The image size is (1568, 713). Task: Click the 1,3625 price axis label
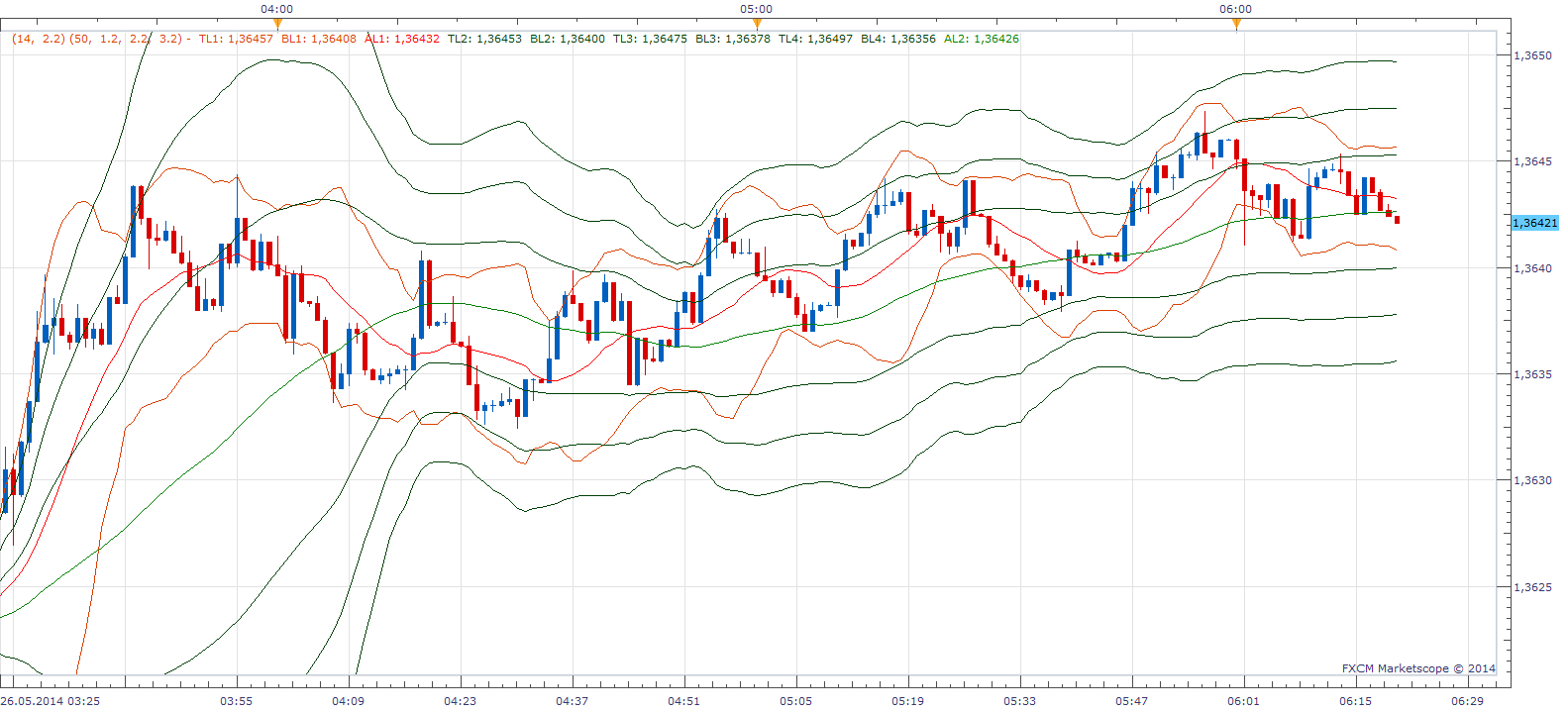pos(1533,587)
